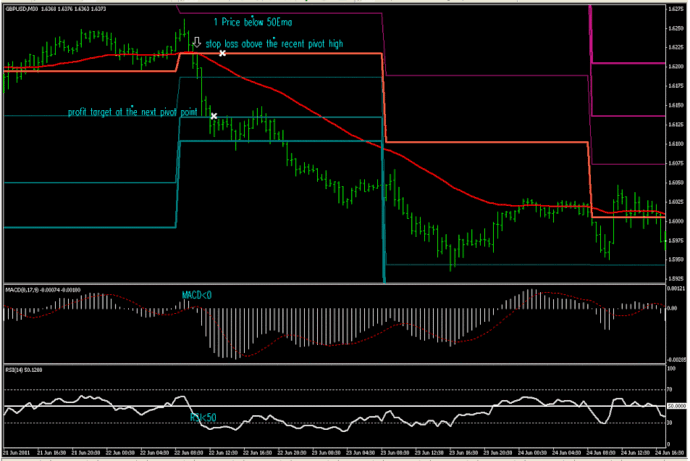
Task: Click the 1.6050 price axis value
Action: pyautogui.click(x=675, y=183)
